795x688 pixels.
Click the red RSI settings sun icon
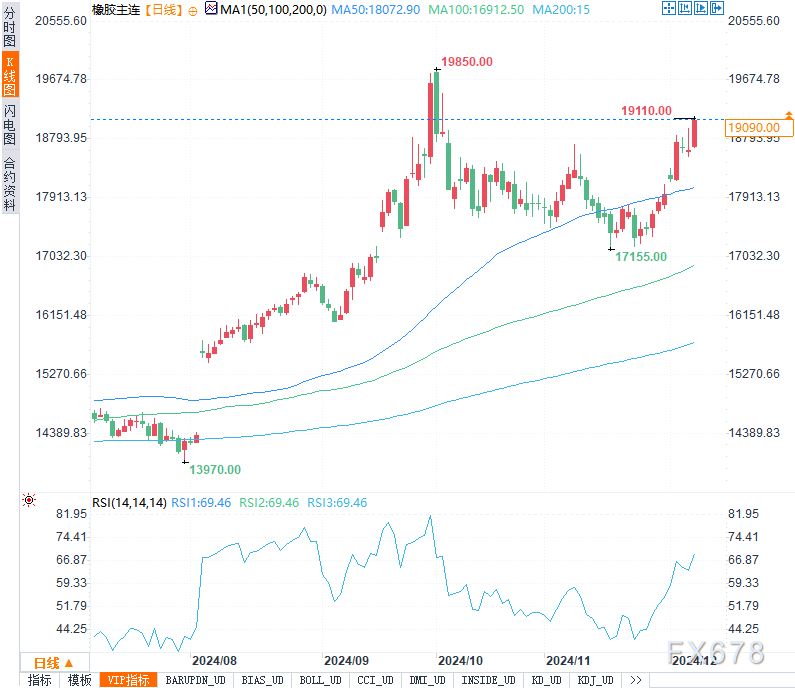(x=29, y=500)
